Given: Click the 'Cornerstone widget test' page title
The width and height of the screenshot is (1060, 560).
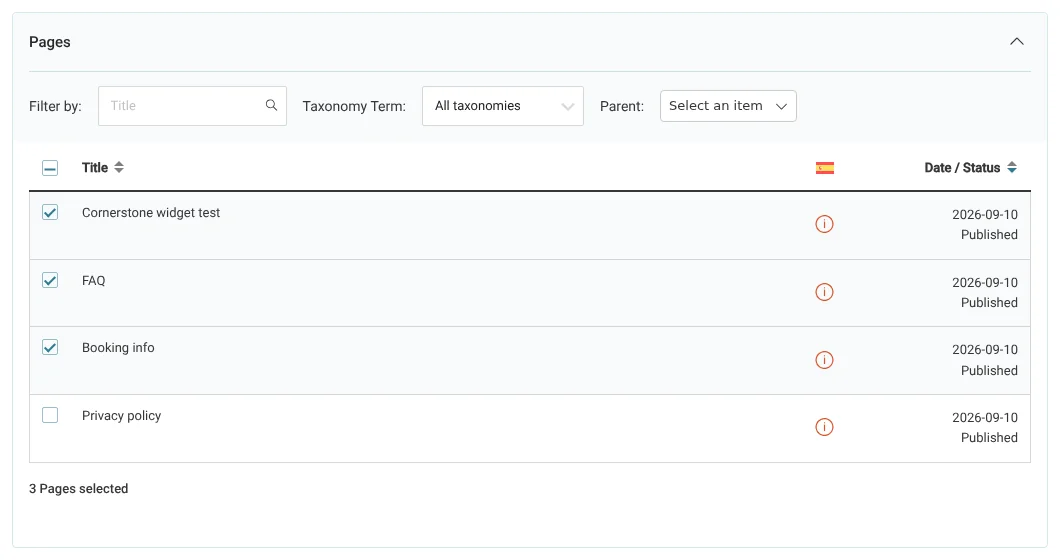Looking at the screenshot, I should (x=151, y=212).
